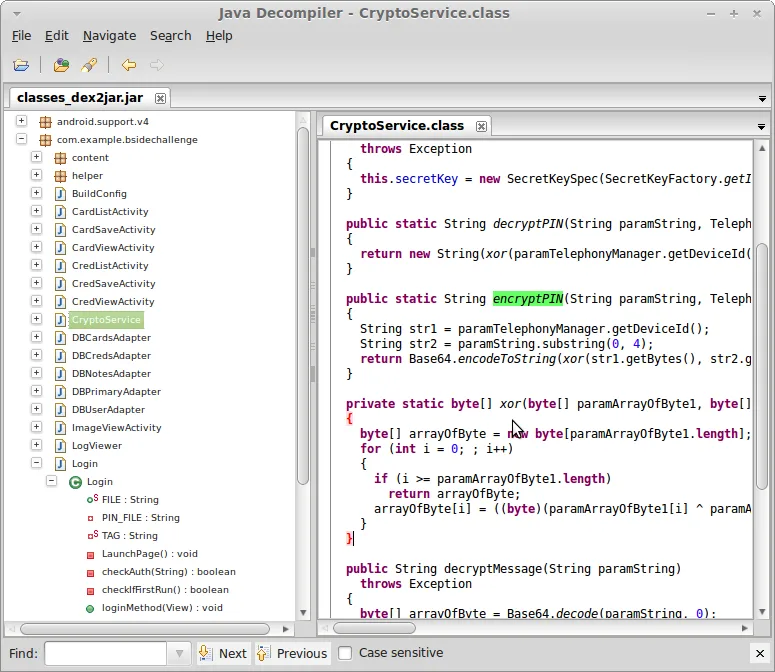
Task: Collapse the com.example.bsidechallenge package
Action: [x=21, y=139]
